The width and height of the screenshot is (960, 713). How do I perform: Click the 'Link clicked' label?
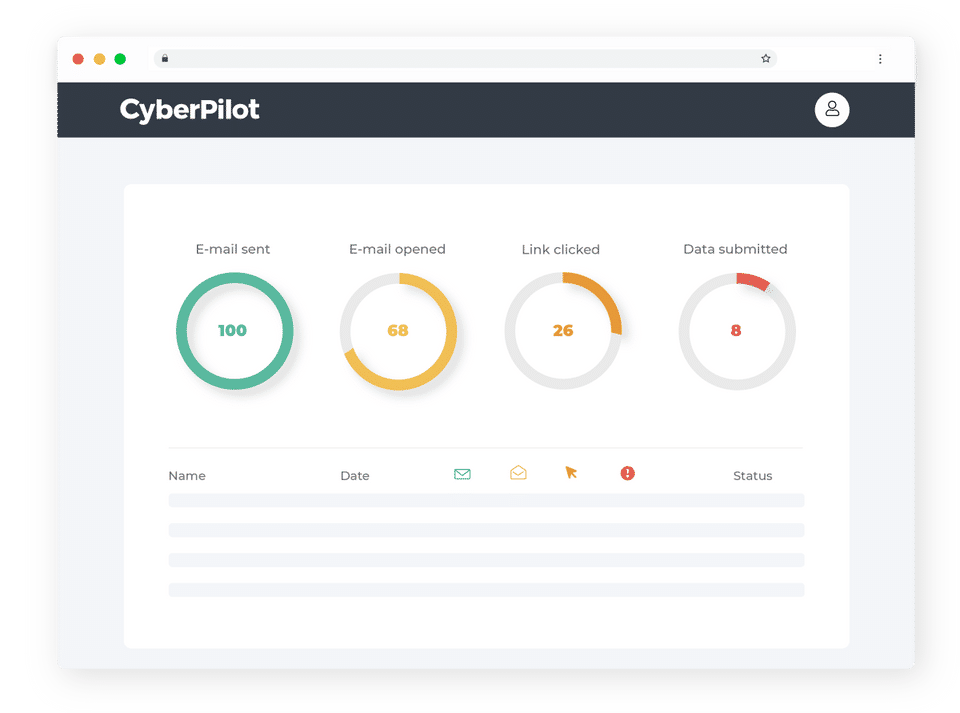561,250
